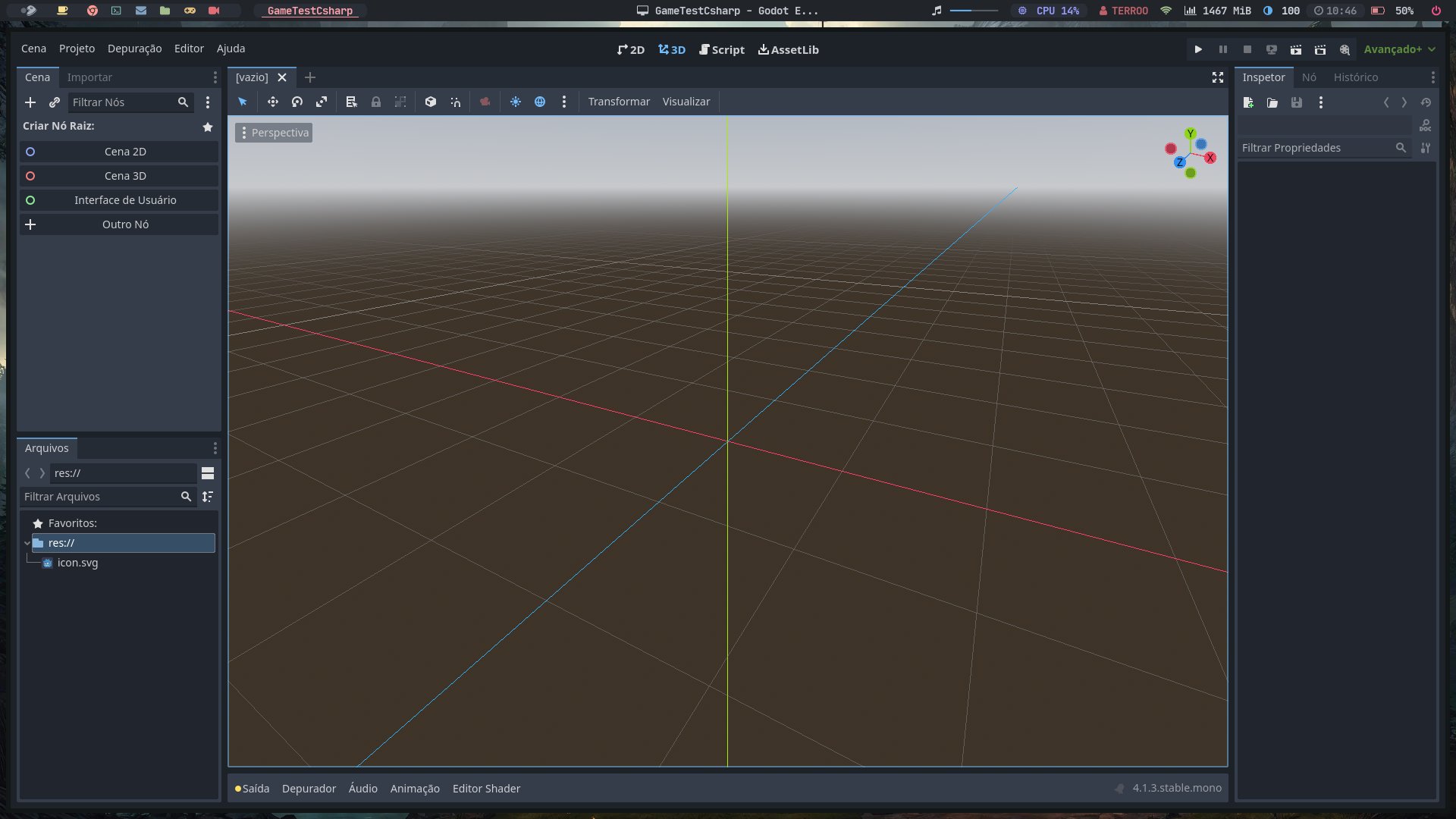Click the pause running project button
The image size is (1456, 819).
pyautogui.click(x=1223, y=49)
